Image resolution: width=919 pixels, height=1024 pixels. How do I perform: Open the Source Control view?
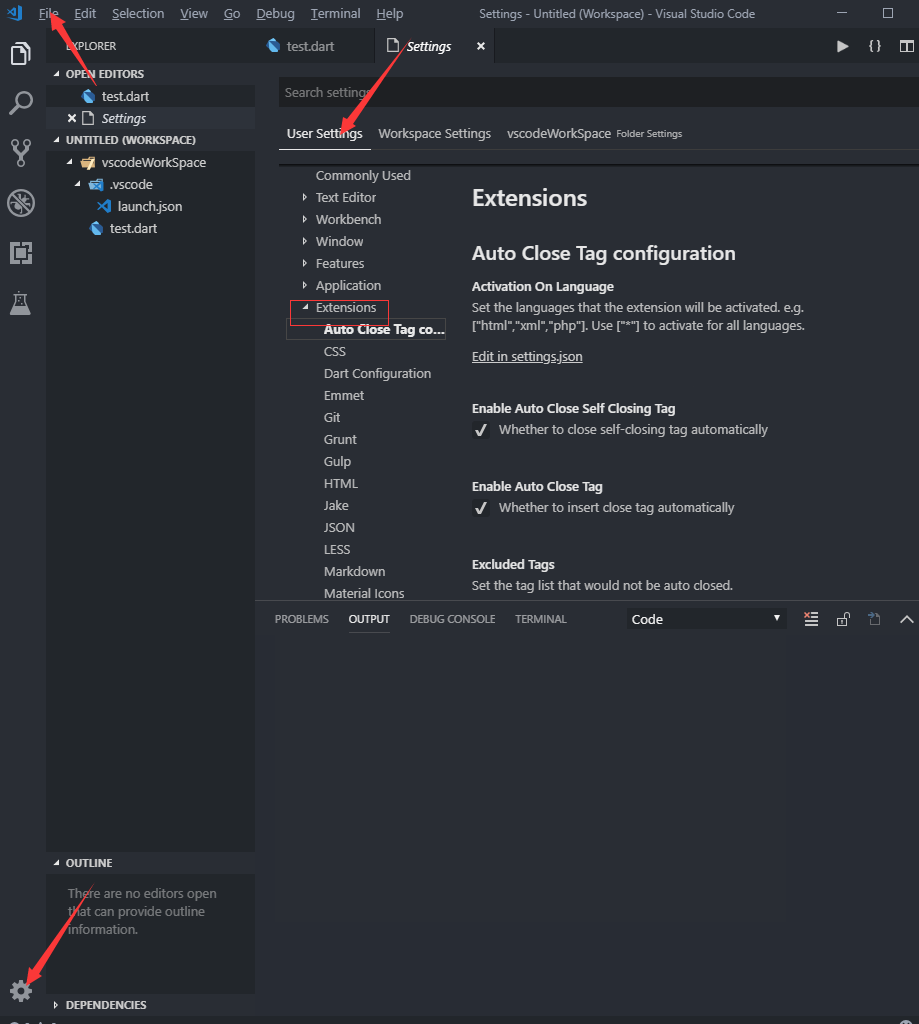pos(21,152)
